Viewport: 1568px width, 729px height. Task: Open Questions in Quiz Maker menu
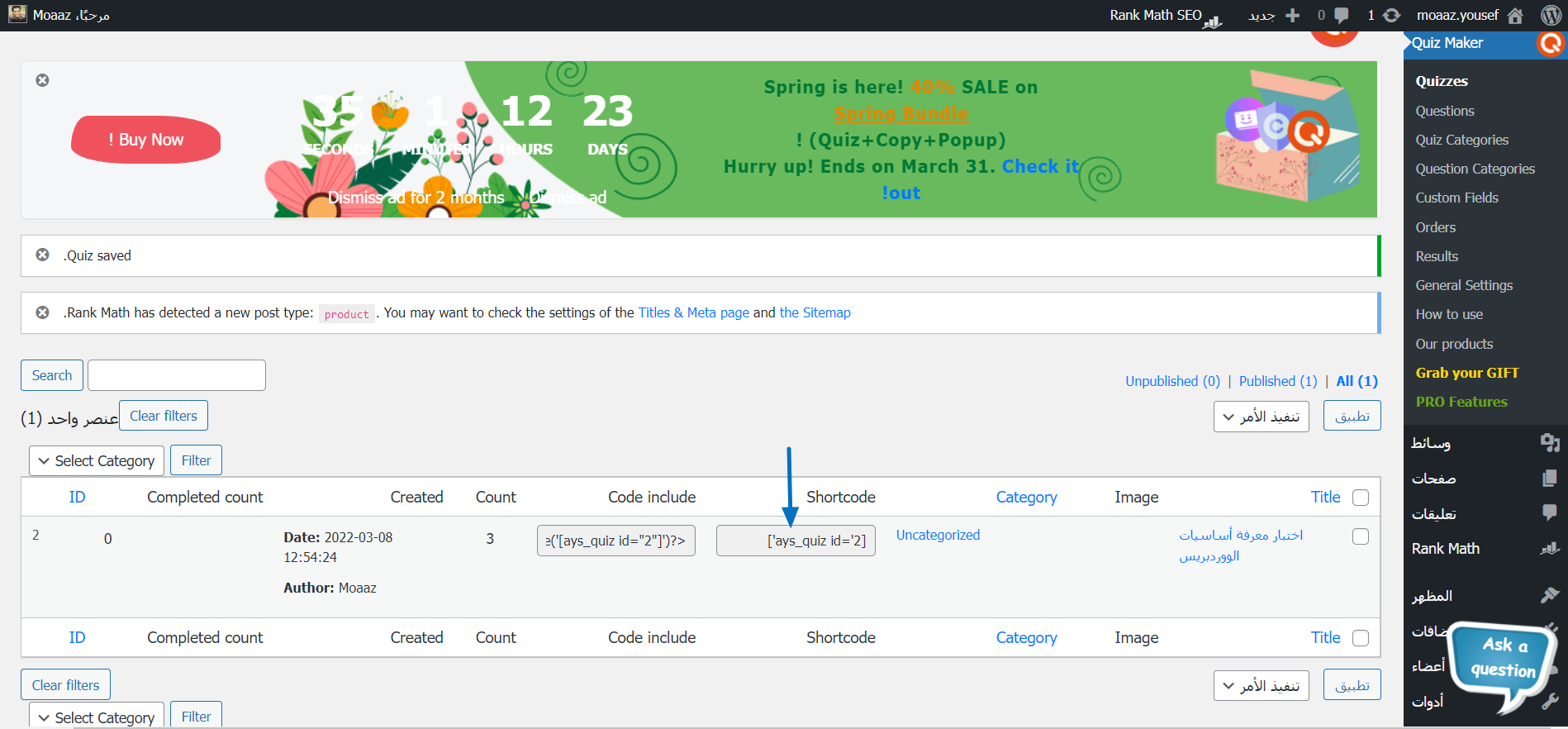pos(1444,111)
